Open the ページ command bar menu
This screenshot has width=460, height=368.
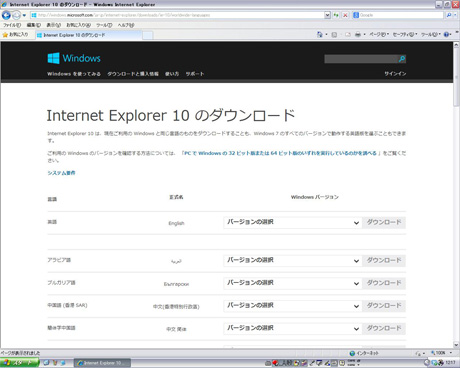379,34
